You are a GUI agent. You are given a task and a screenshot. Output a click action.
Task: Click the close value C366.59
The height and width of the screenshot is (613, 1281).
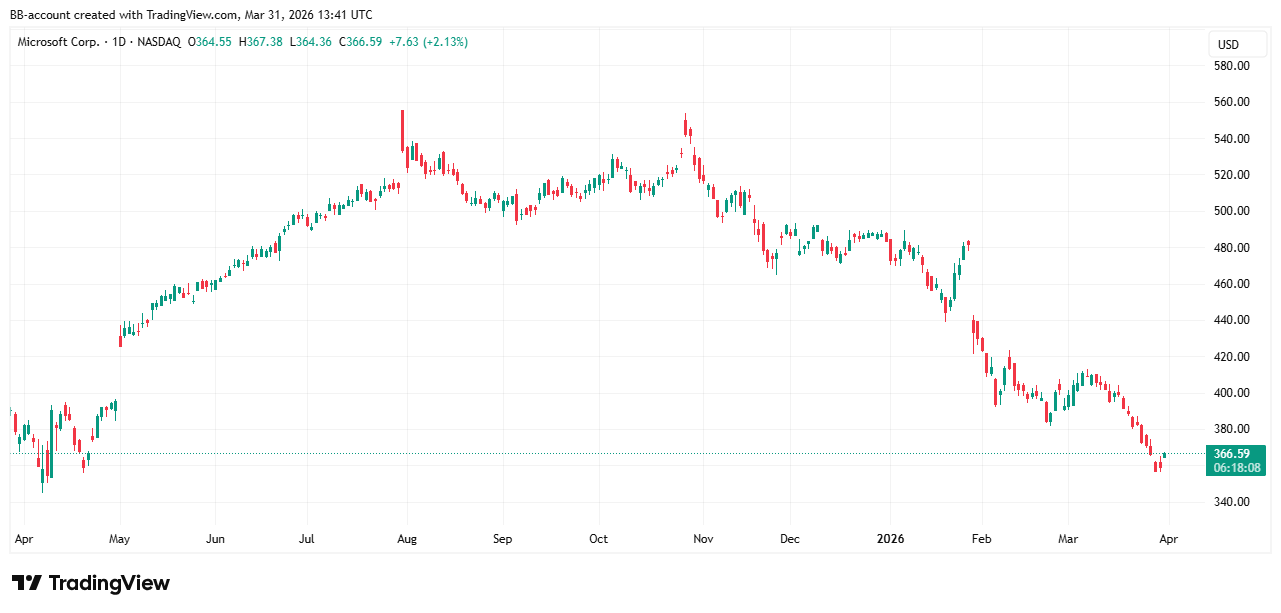[360, 42]
